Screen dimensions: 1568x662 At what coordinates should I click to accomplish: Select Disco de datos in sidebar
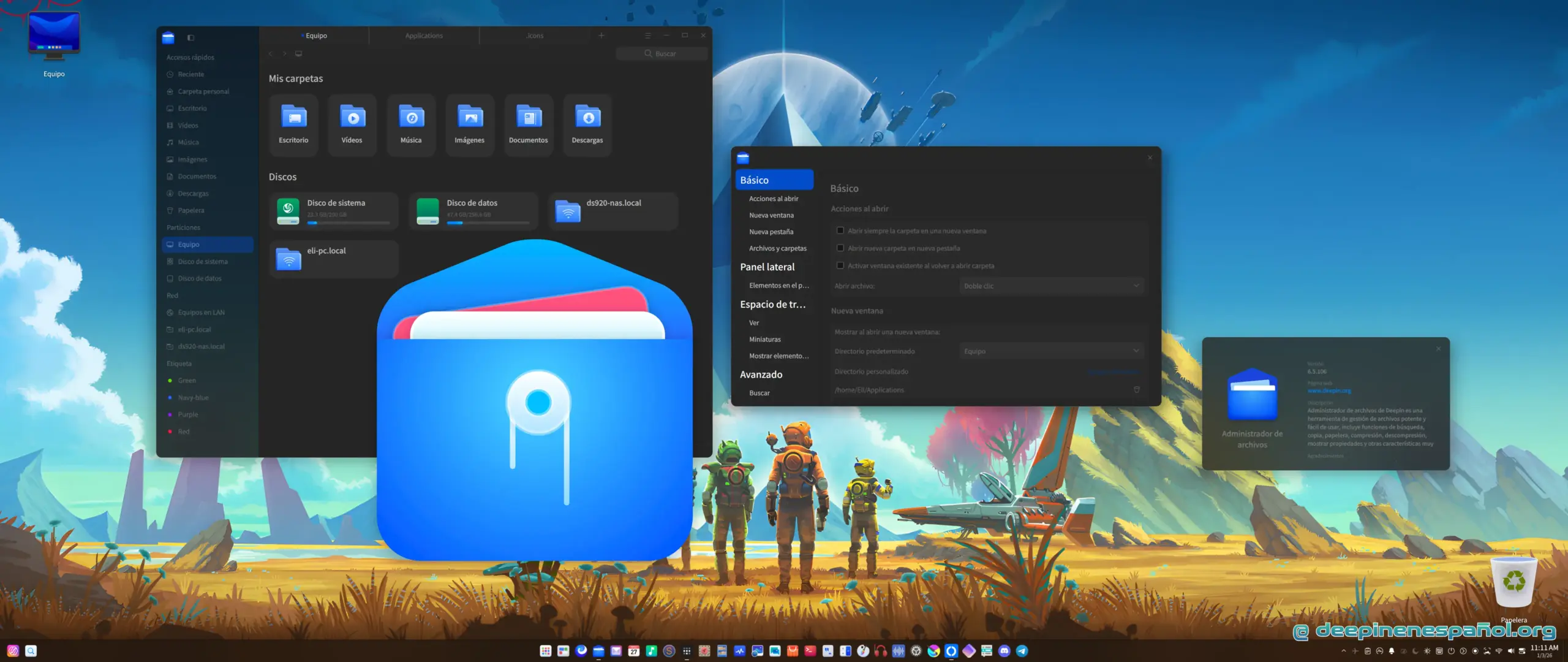208,278
